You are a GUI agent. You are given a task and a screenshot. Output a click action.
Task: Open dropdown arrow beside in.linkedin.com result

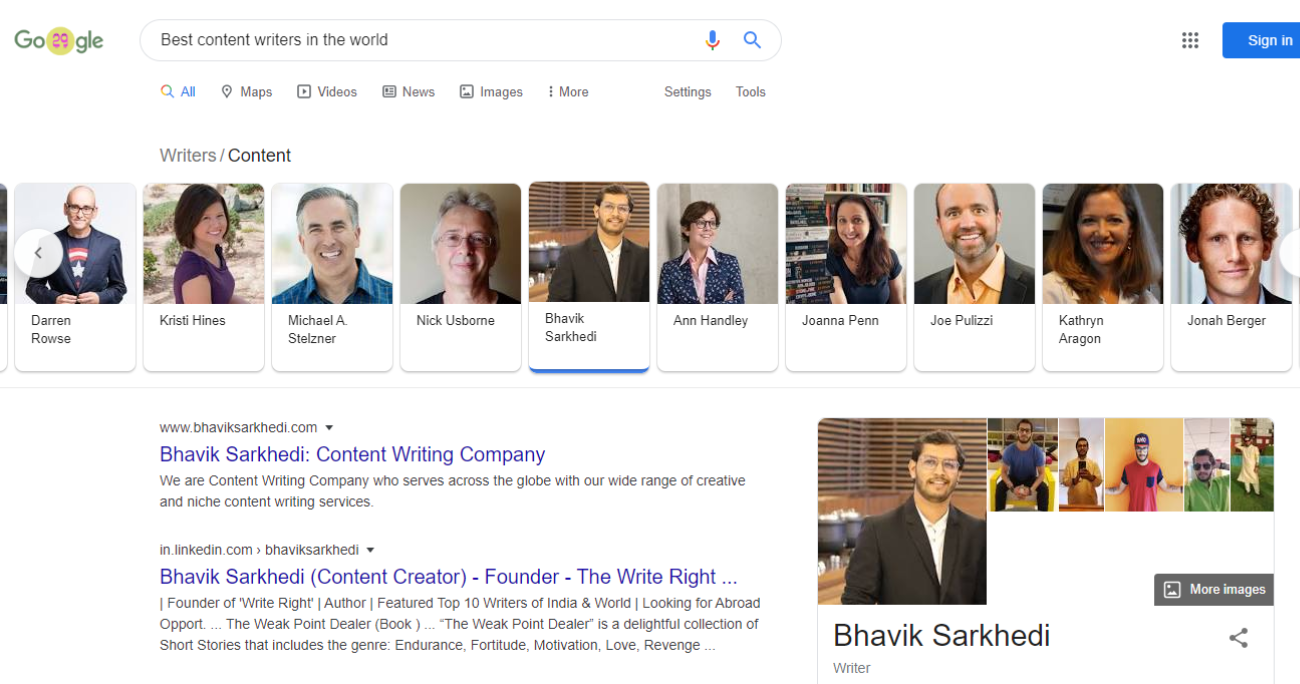tap(370, 550)
